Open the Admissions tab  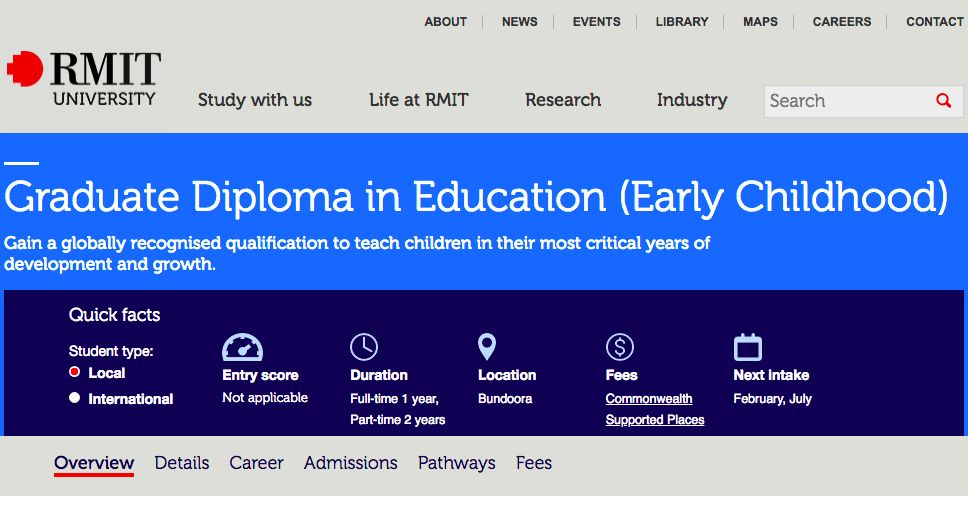pos(351,463)
